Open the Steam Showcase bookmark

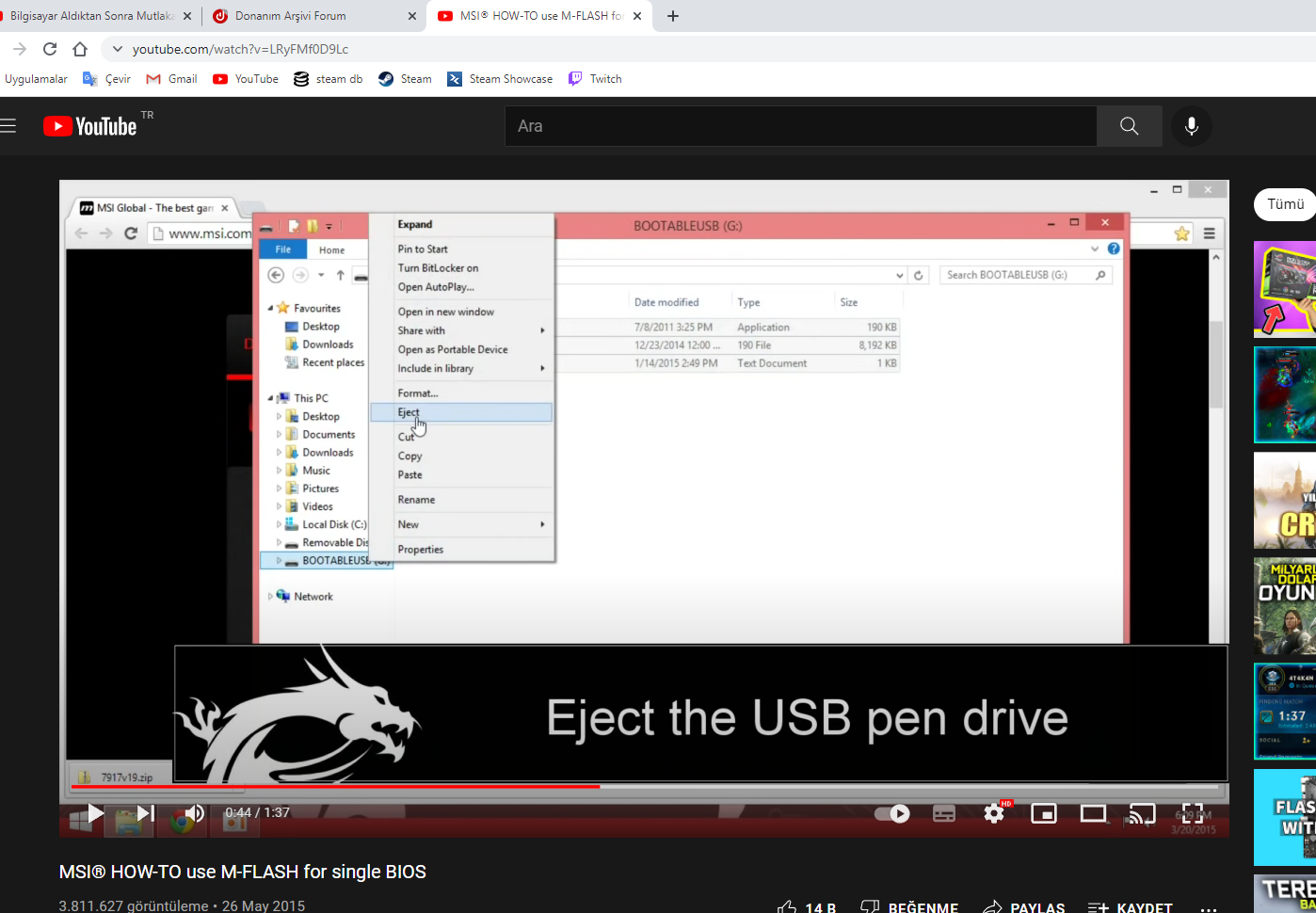click(x=500, y=79)
